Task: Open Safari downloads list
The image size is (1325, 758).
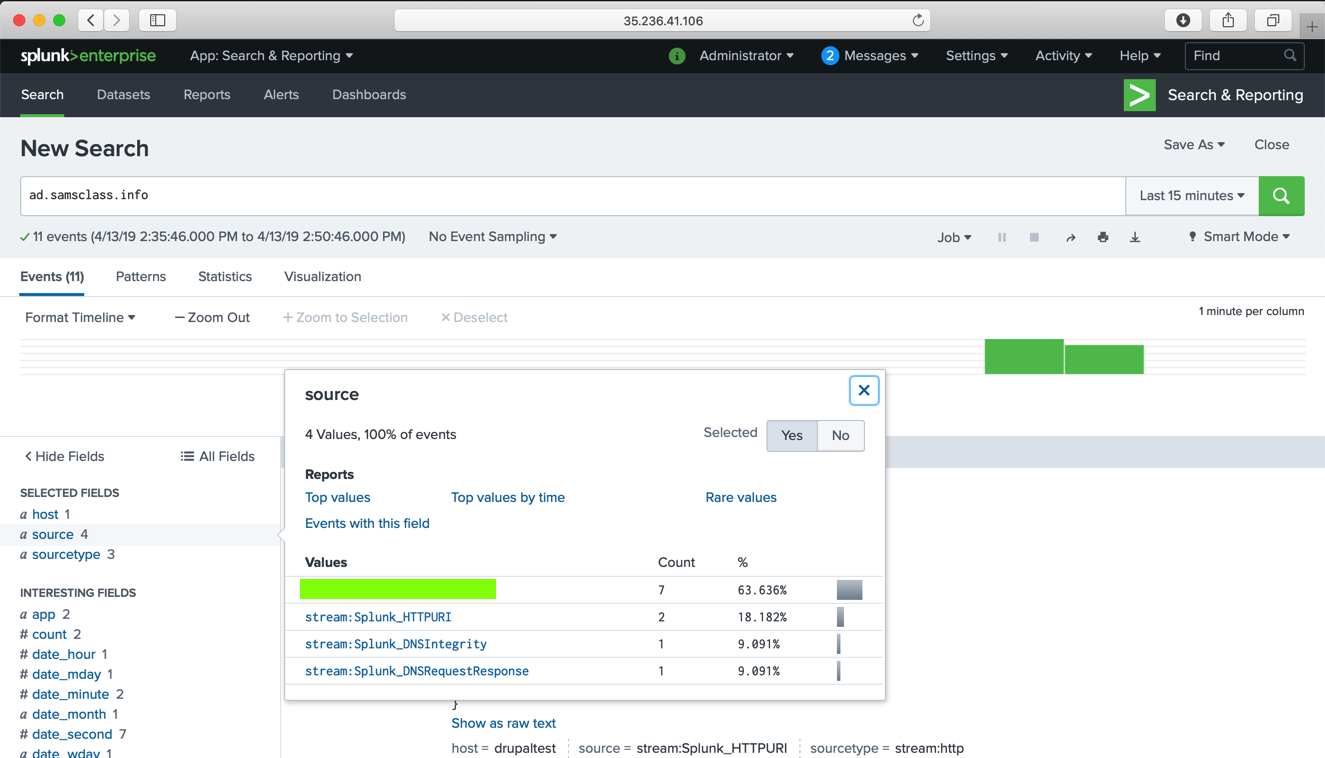Action: point(1183,20)
